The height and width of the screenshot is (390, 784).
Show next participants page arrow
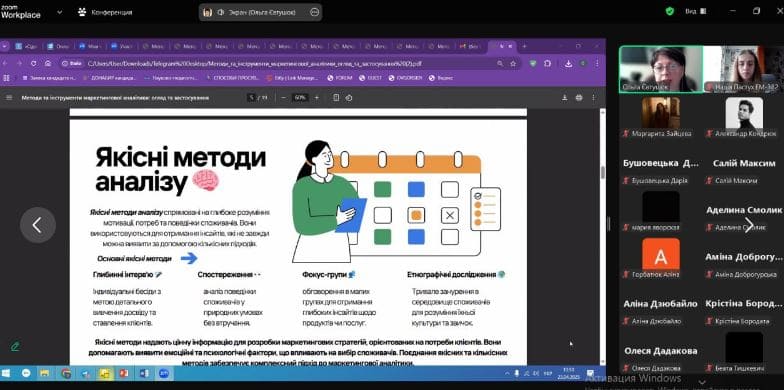point(748,225)
